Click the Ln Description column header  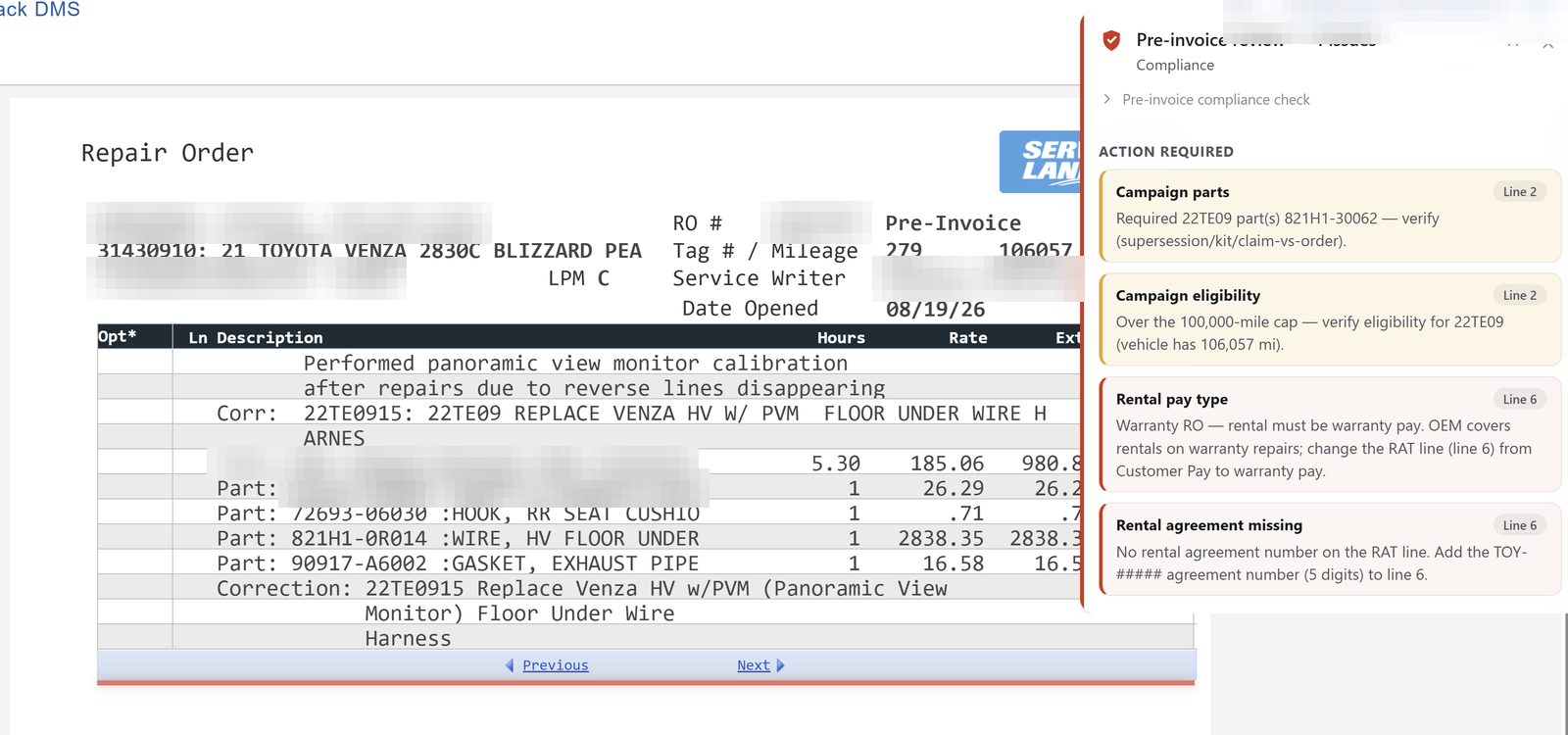coord(256,338)
